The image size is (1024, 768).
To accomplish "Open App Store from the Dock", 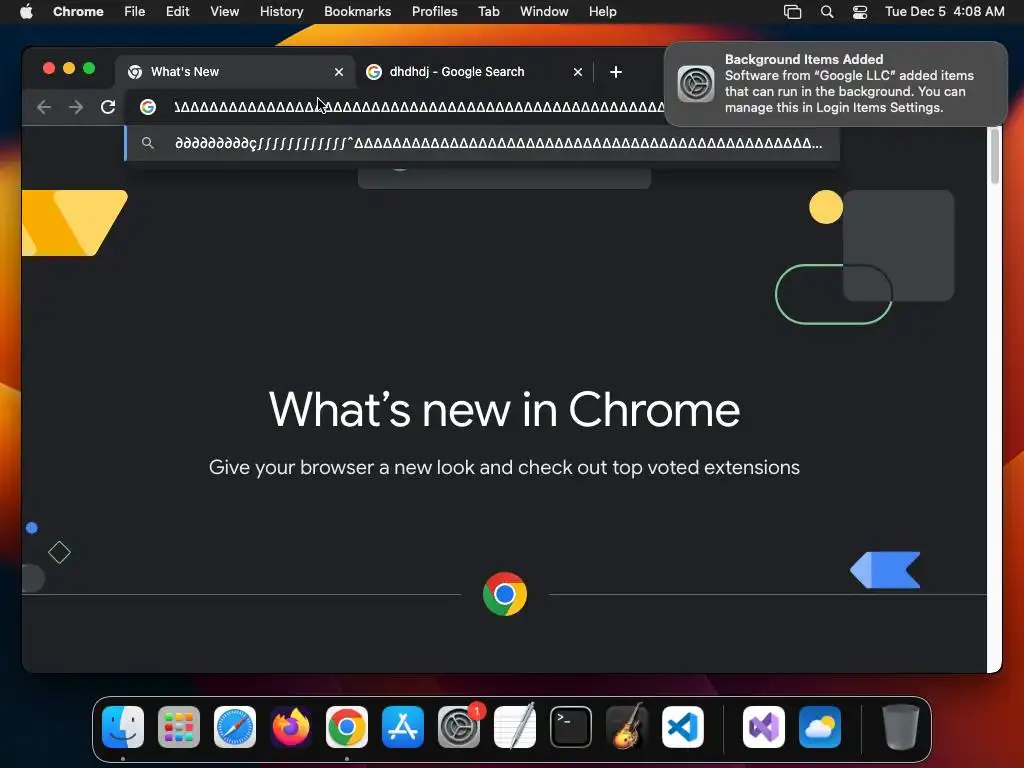I will (403, 727).
